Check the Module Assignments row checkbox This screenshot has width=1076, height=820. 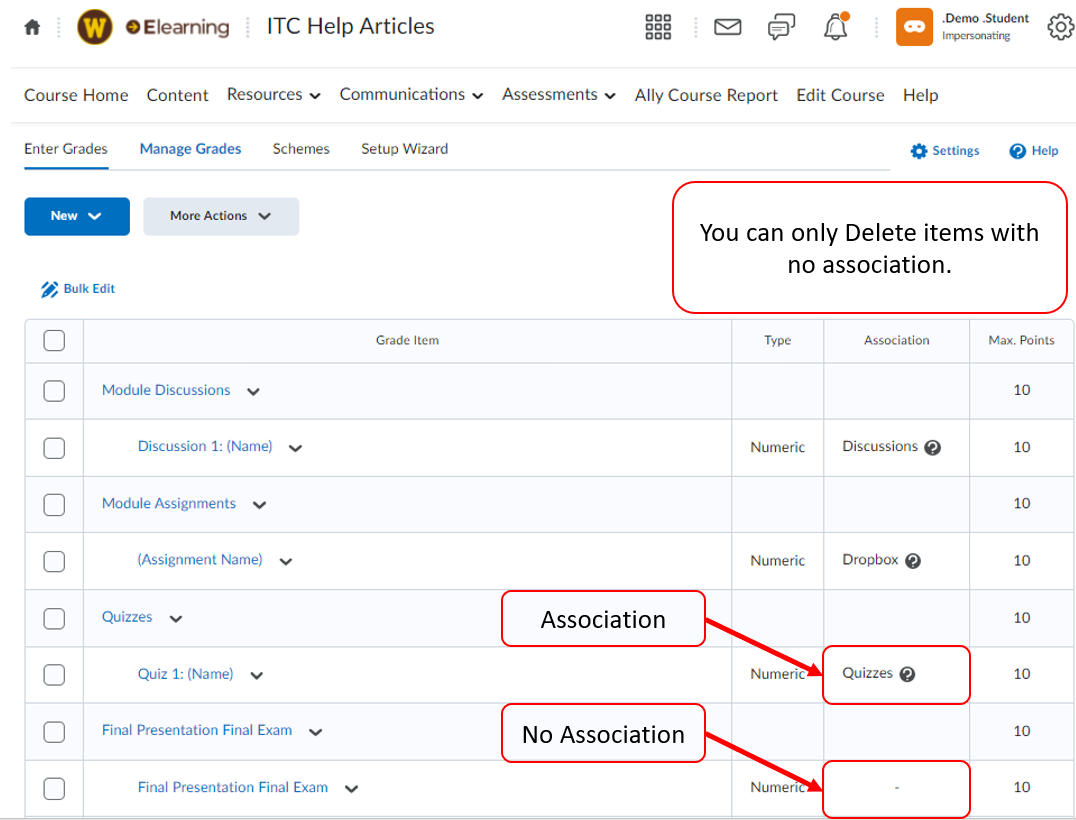tap(54, 504)
